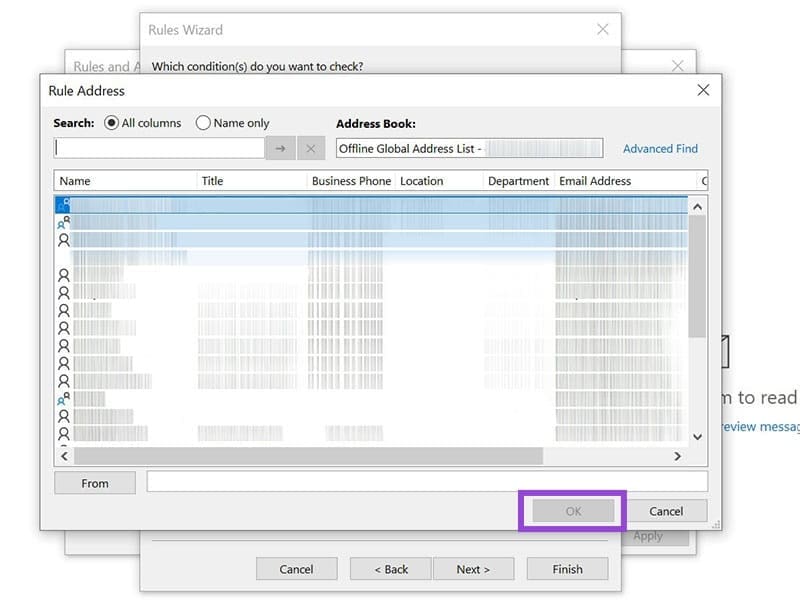The height and width of the screenshot is (602, 800).
Task: Click the Next button in Rules Wizard
Action: [x=474, y=569]
